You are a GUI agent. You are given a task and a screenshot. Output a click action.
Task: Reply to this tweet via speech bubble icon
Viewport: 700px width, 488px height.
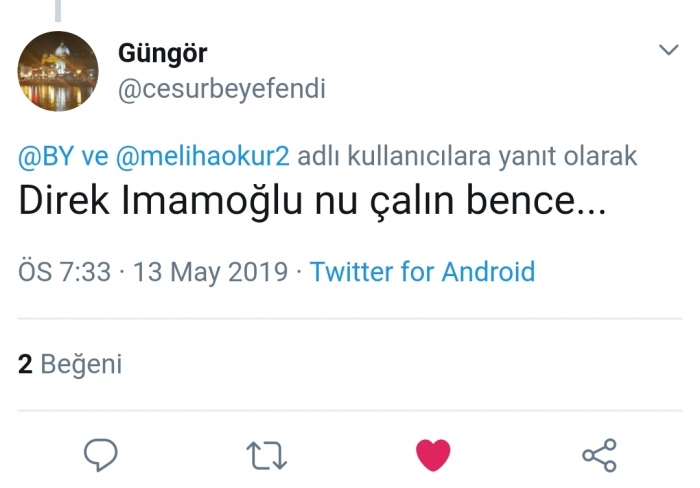[101, 454]
